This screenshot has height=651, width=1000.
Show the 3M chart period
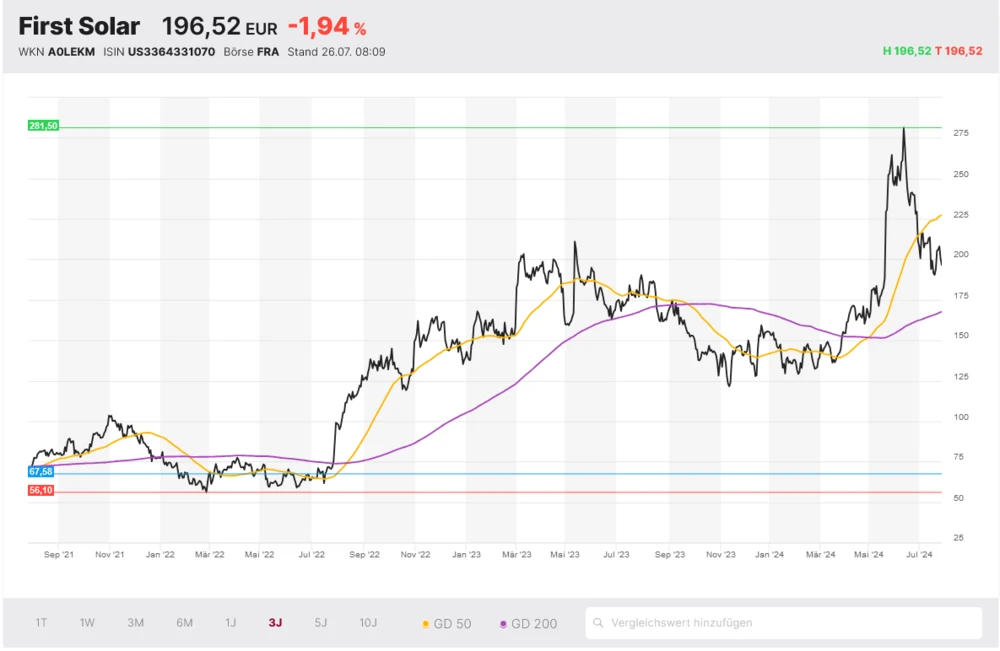[x=135, y=623]
